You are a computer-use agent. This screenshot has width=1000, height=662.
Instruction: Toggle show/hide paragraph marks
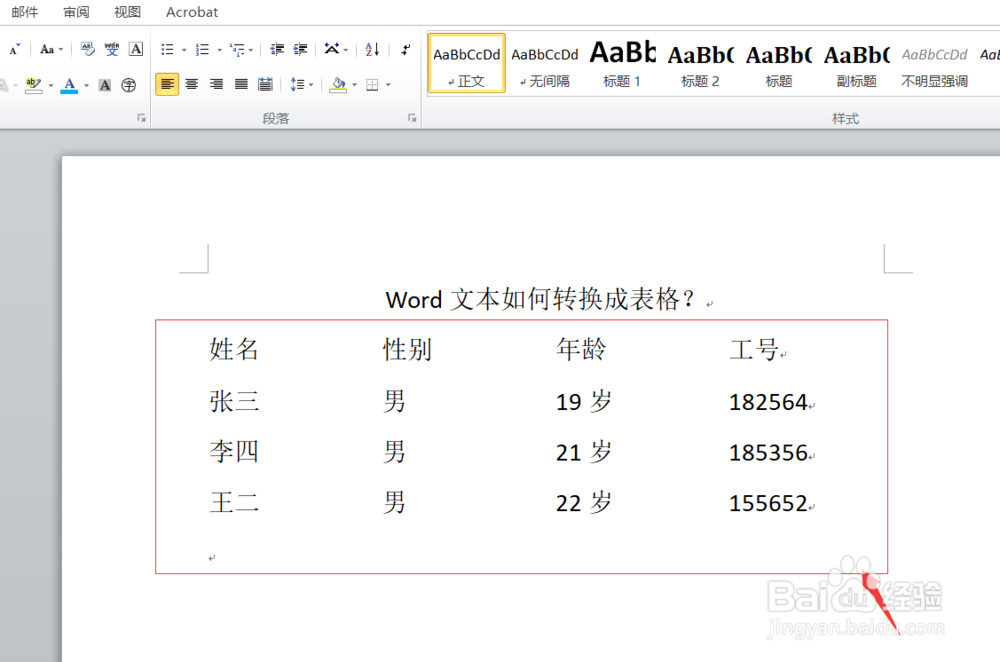pyautogui.click(x=405, y=48)
